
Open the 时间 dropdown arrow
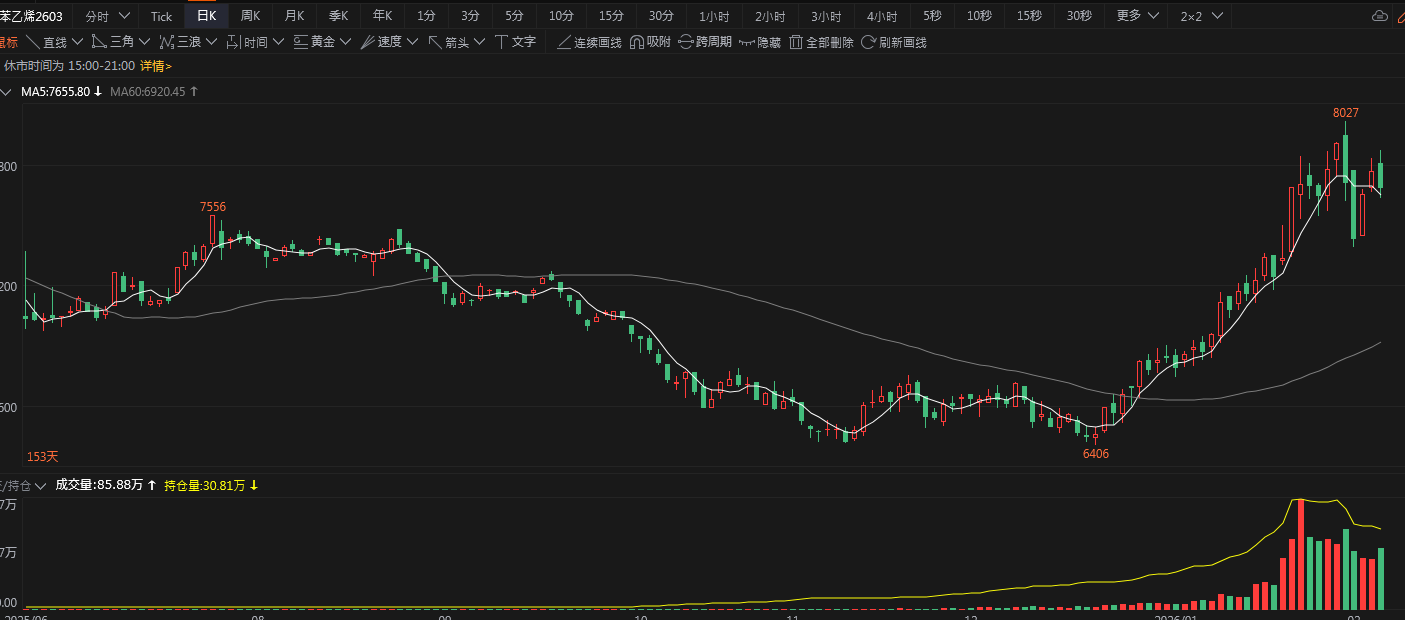[x=278, y=42]
